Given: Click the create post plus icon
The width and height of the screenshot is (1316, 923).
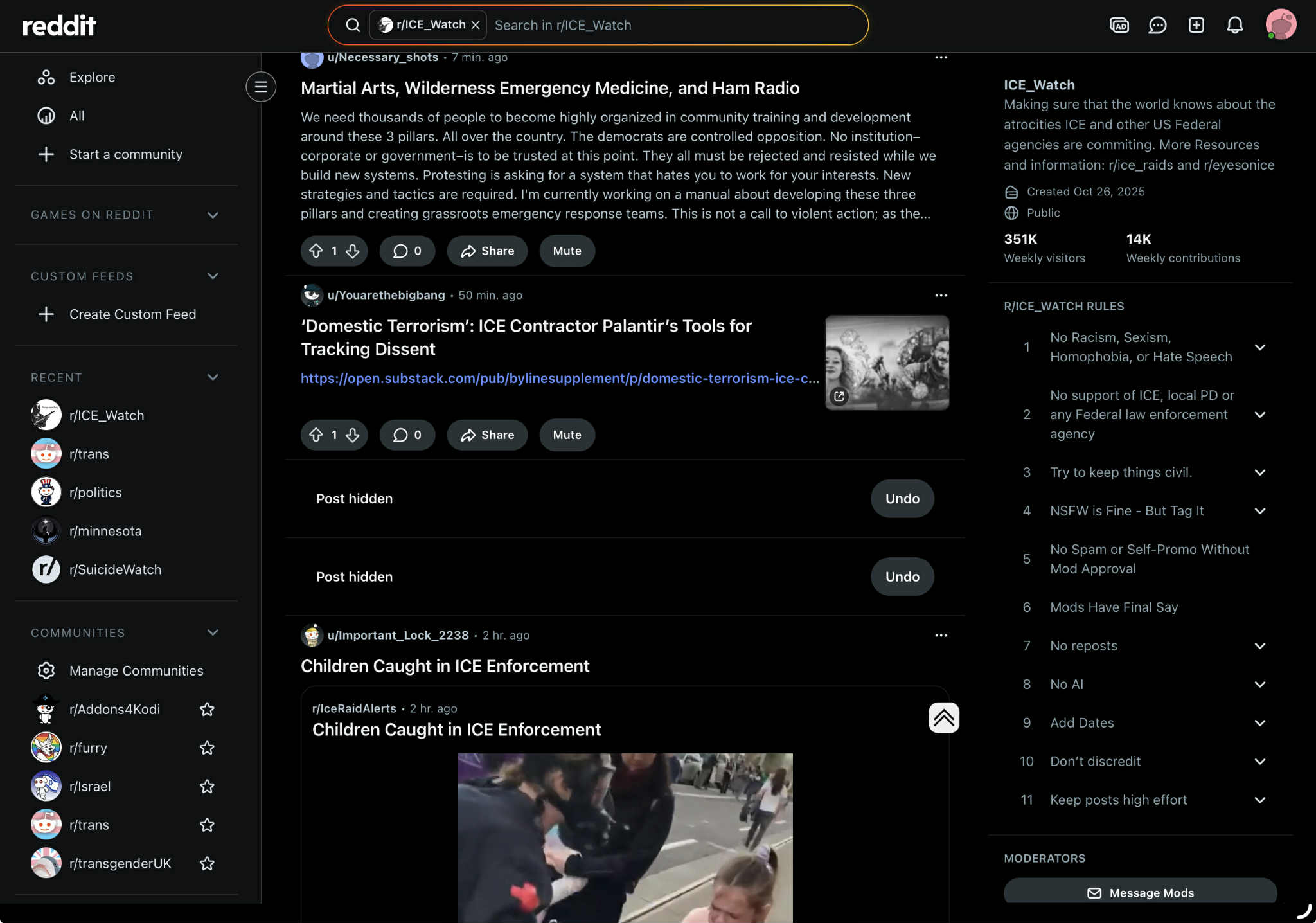Looking at the screenshot, I should [x=1196, y=25].
